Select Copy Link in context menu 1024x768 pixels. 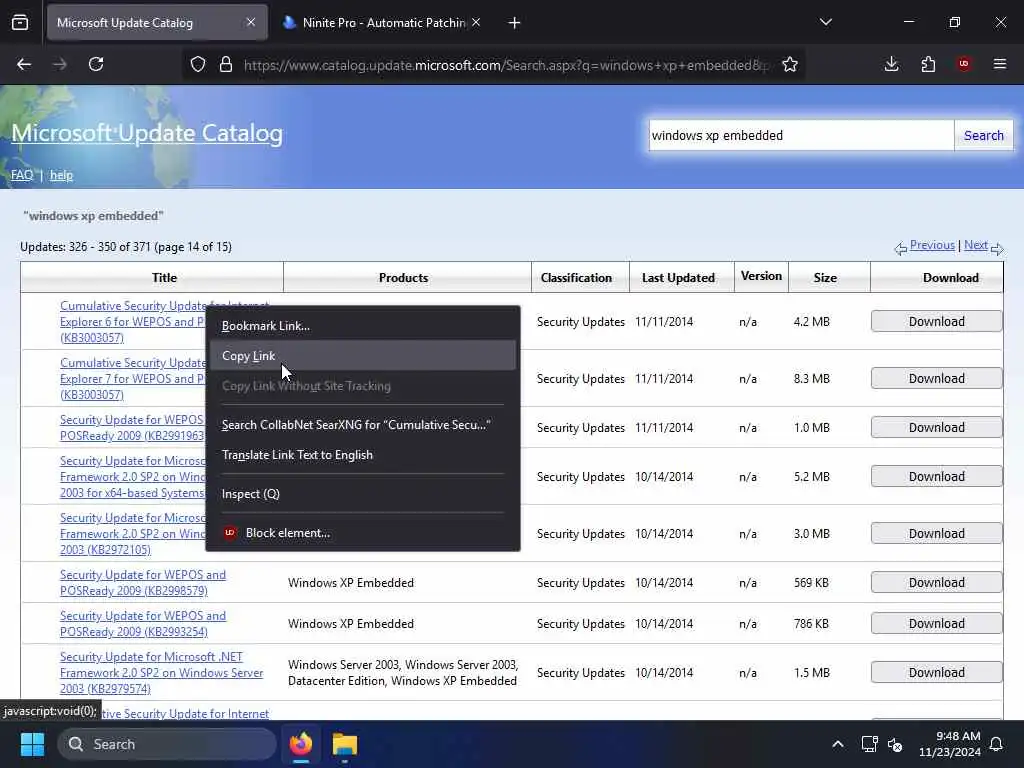[363, 355]
